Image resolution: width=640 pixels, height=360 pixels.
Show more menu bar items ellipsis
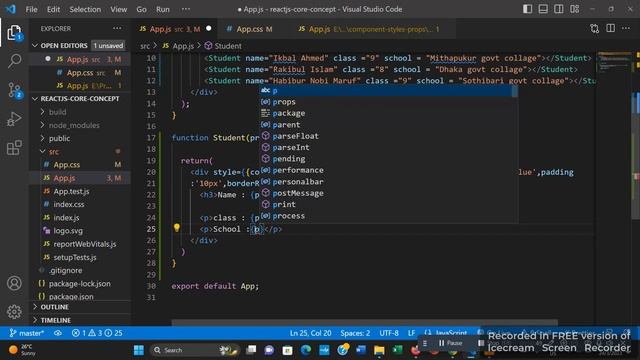coord(186,9)
